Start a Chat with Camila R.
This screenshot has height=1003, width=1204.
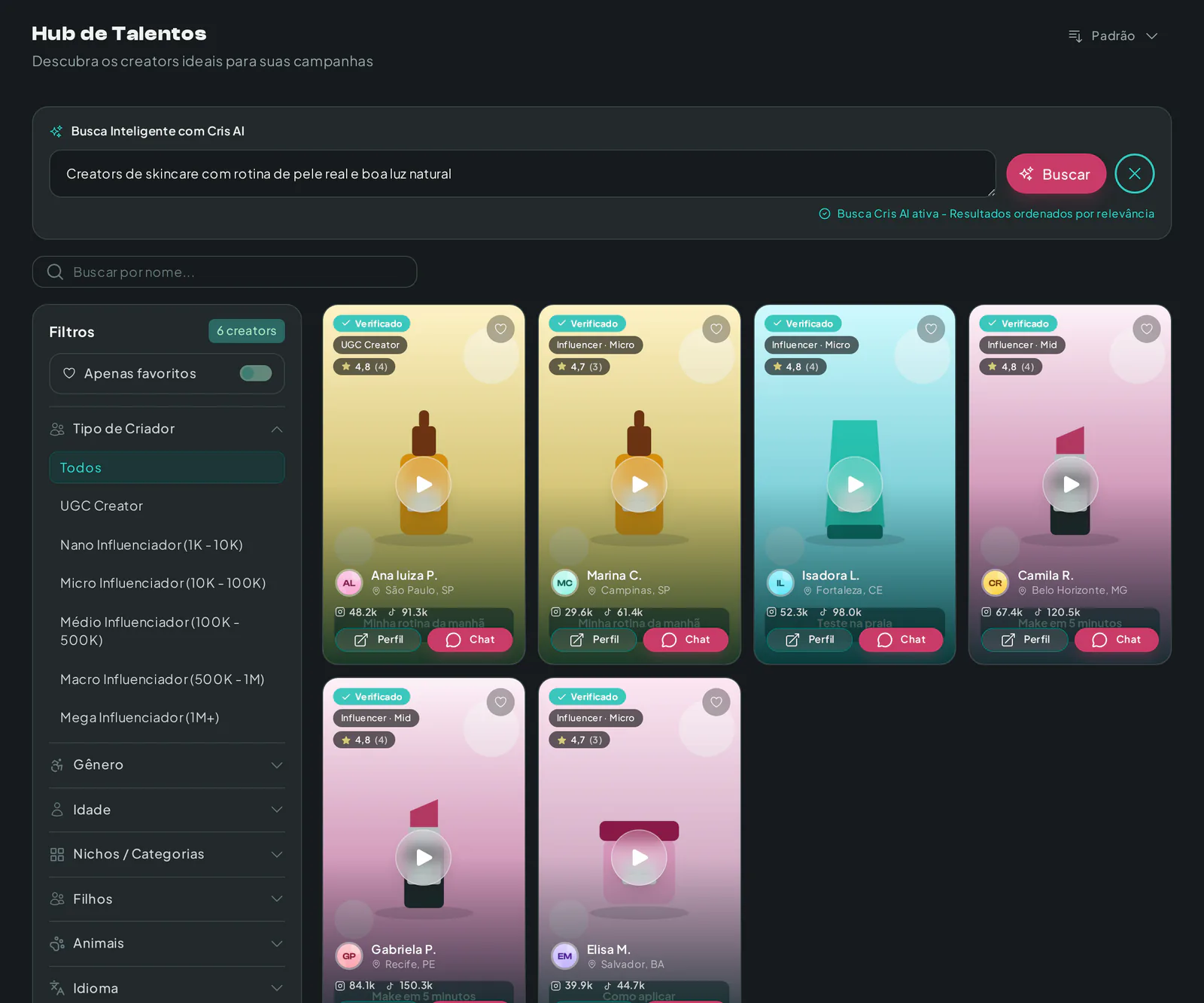click(1117, 640)
